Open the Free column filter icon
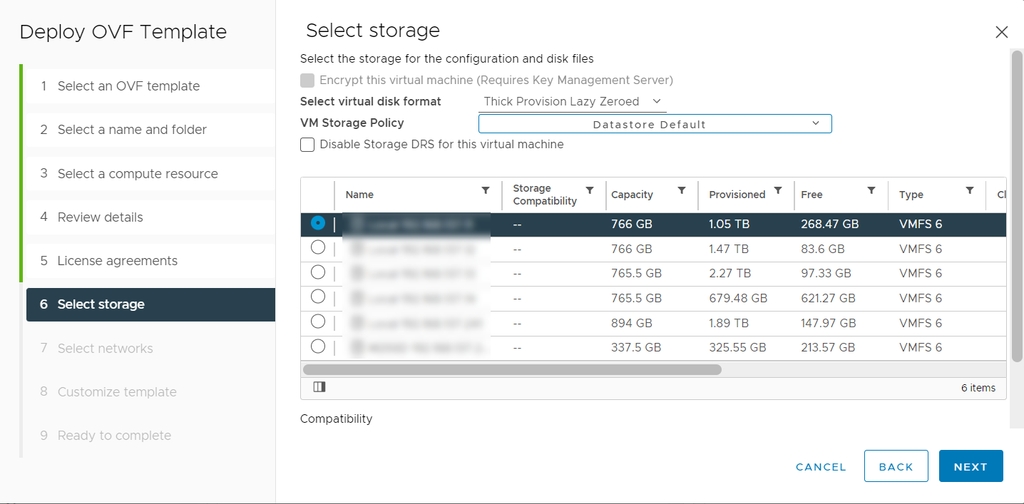This screenshot has height=504, width=1024. click(x=871, y=190)
